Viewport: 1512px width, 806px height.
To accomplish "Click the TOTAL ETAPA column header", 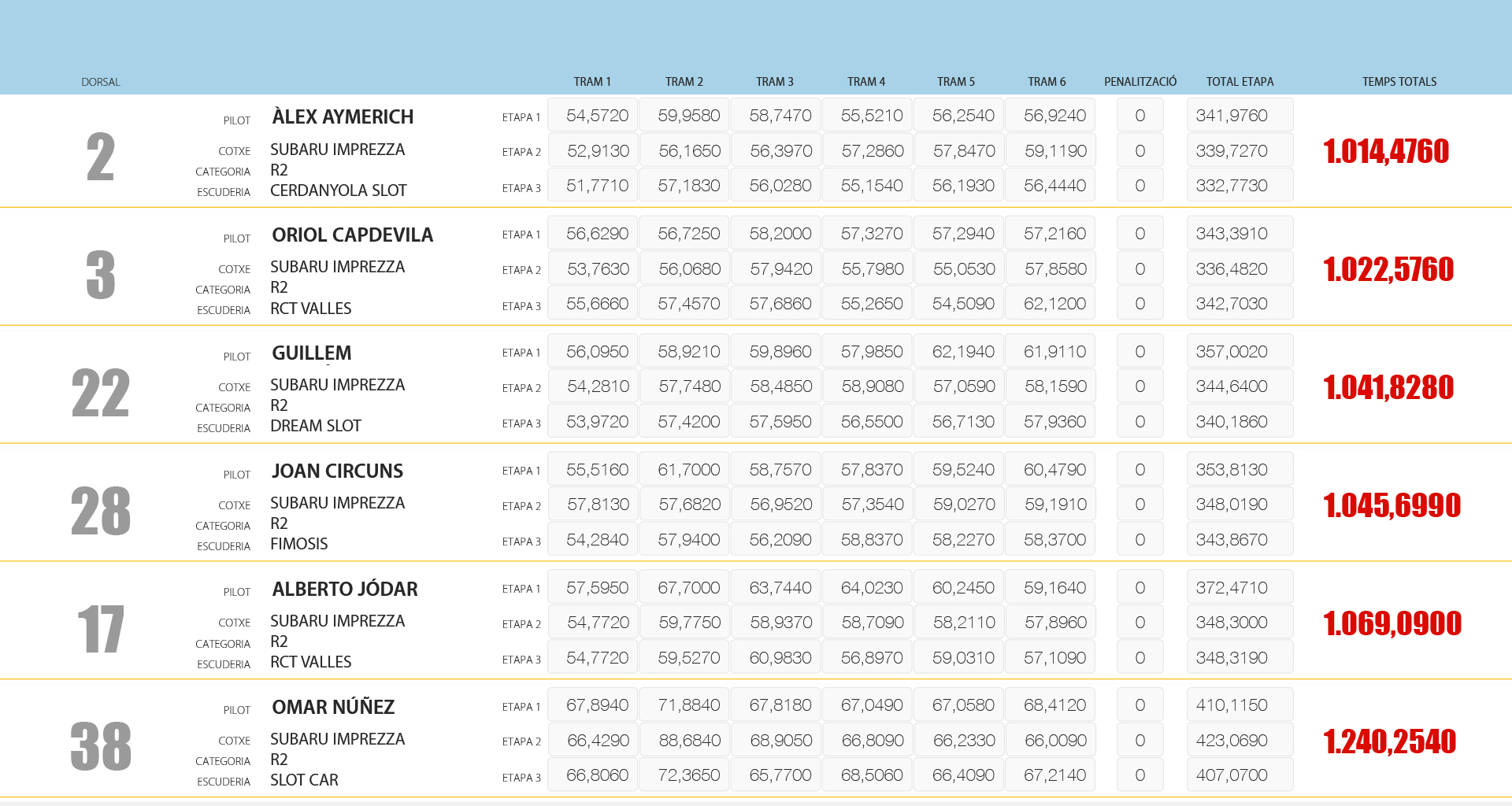I will (1240, 82).
